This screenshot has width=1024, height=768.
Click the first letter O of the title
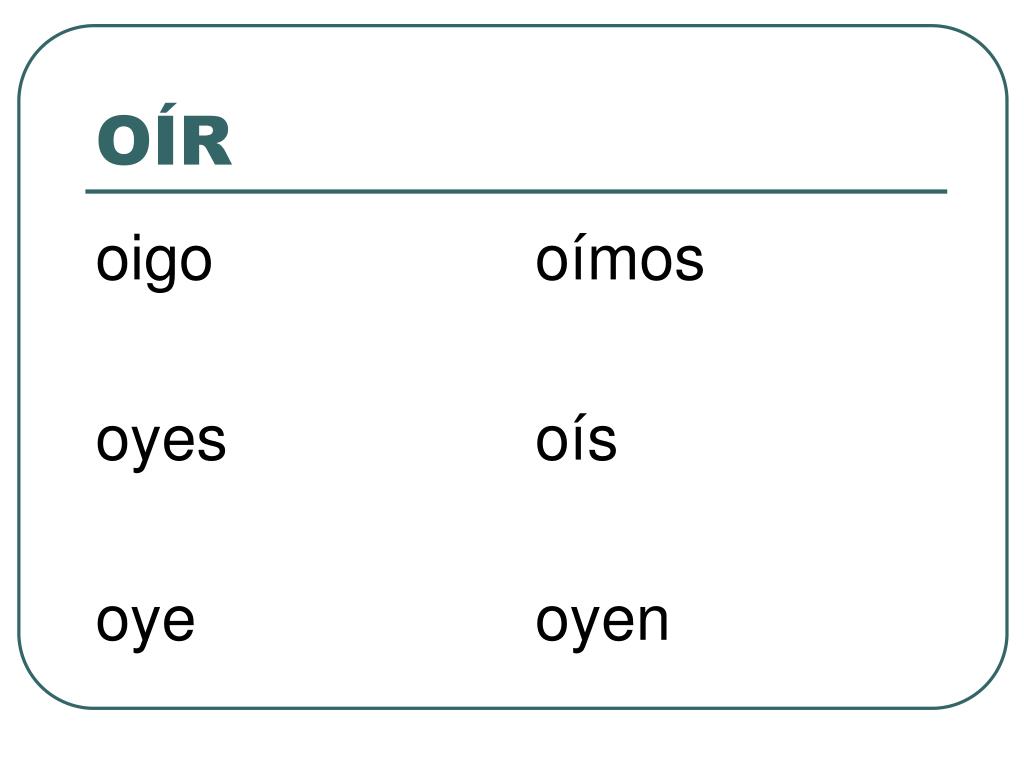point(124,142)
